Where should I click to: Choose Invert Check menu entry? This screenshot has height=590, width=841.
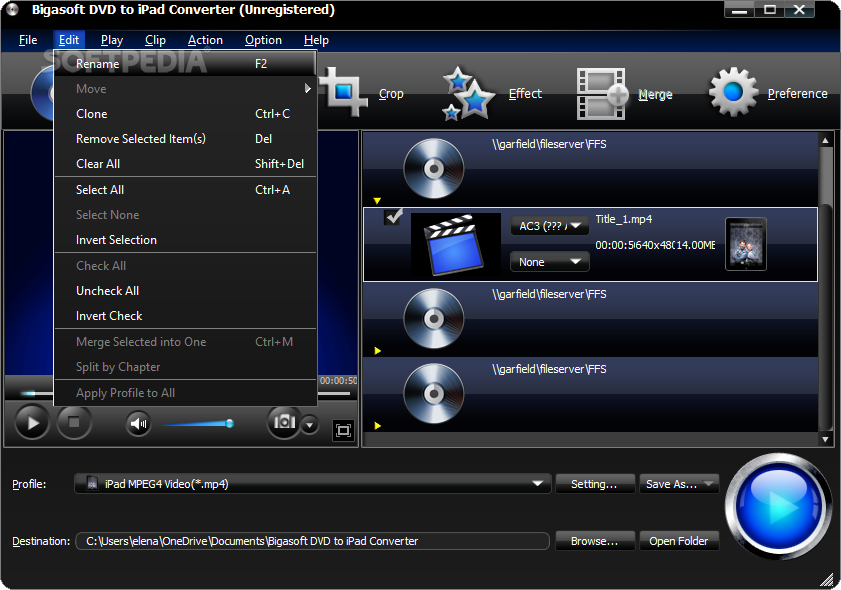(x=186, y=316)
